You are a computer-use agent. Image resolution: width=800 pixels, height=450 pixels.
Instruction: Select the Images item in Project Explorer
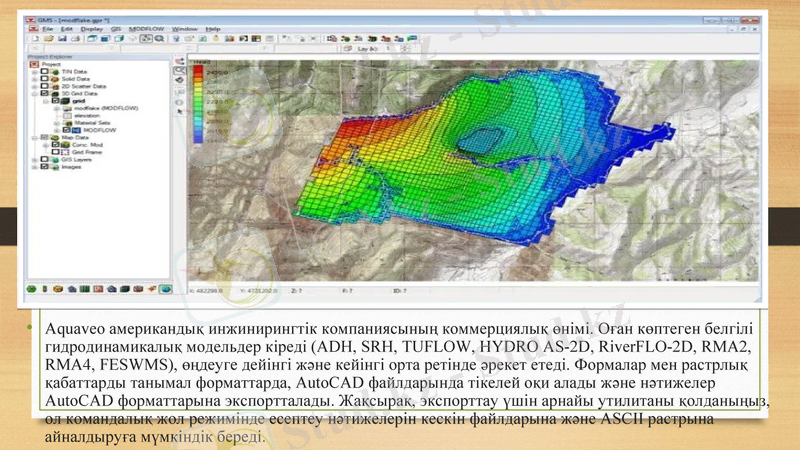(x=71, y=167)
